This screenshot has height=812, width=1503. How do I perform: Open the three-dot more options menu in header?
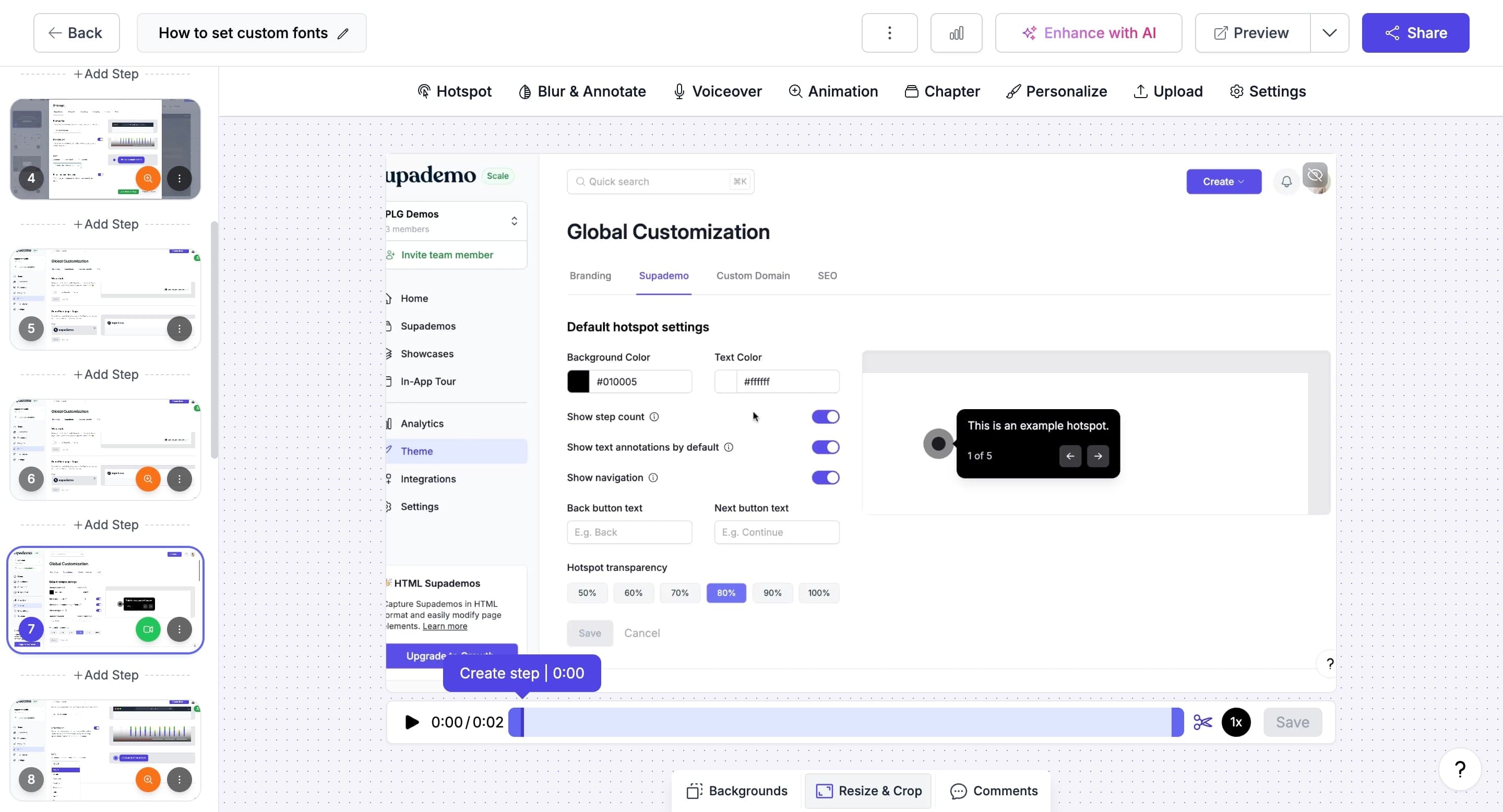click(x=889, y=33)
